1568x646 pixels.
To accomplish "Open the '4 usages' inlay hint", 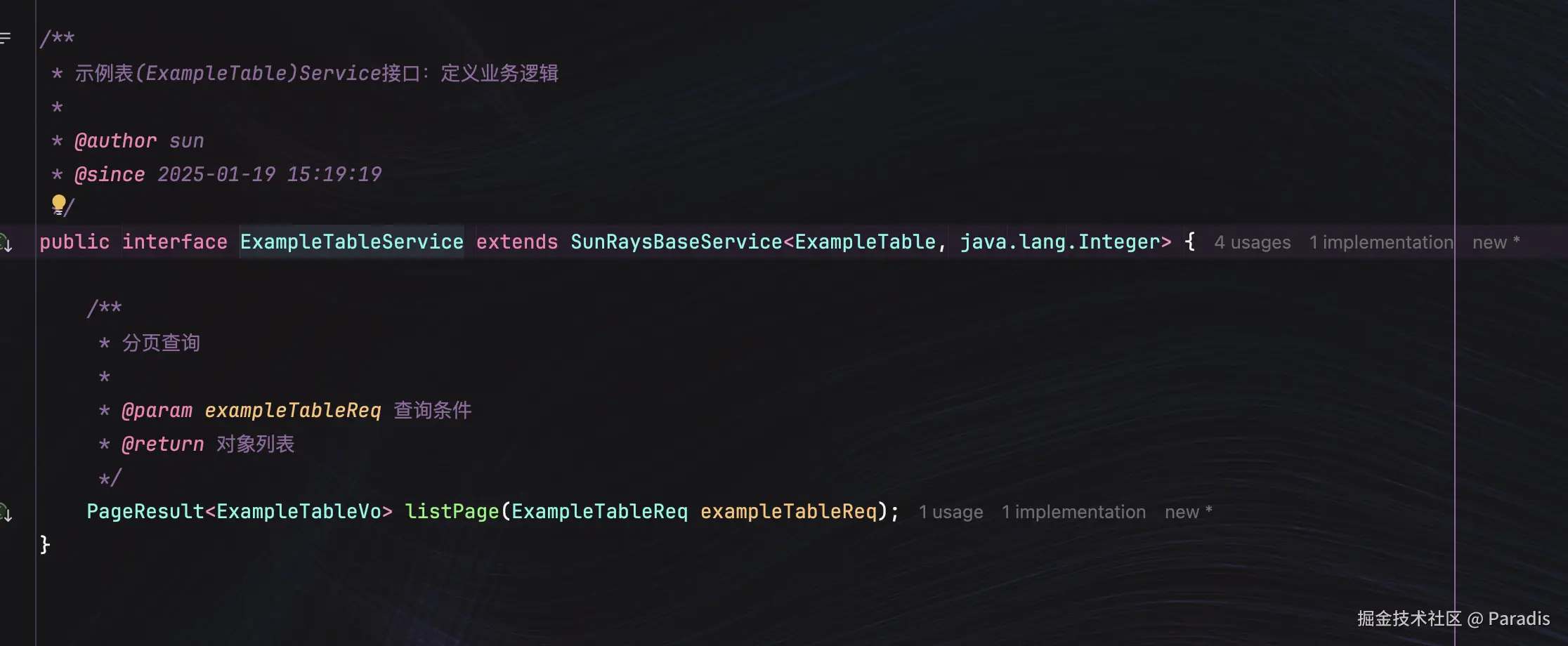I will tap(1252, 242).
